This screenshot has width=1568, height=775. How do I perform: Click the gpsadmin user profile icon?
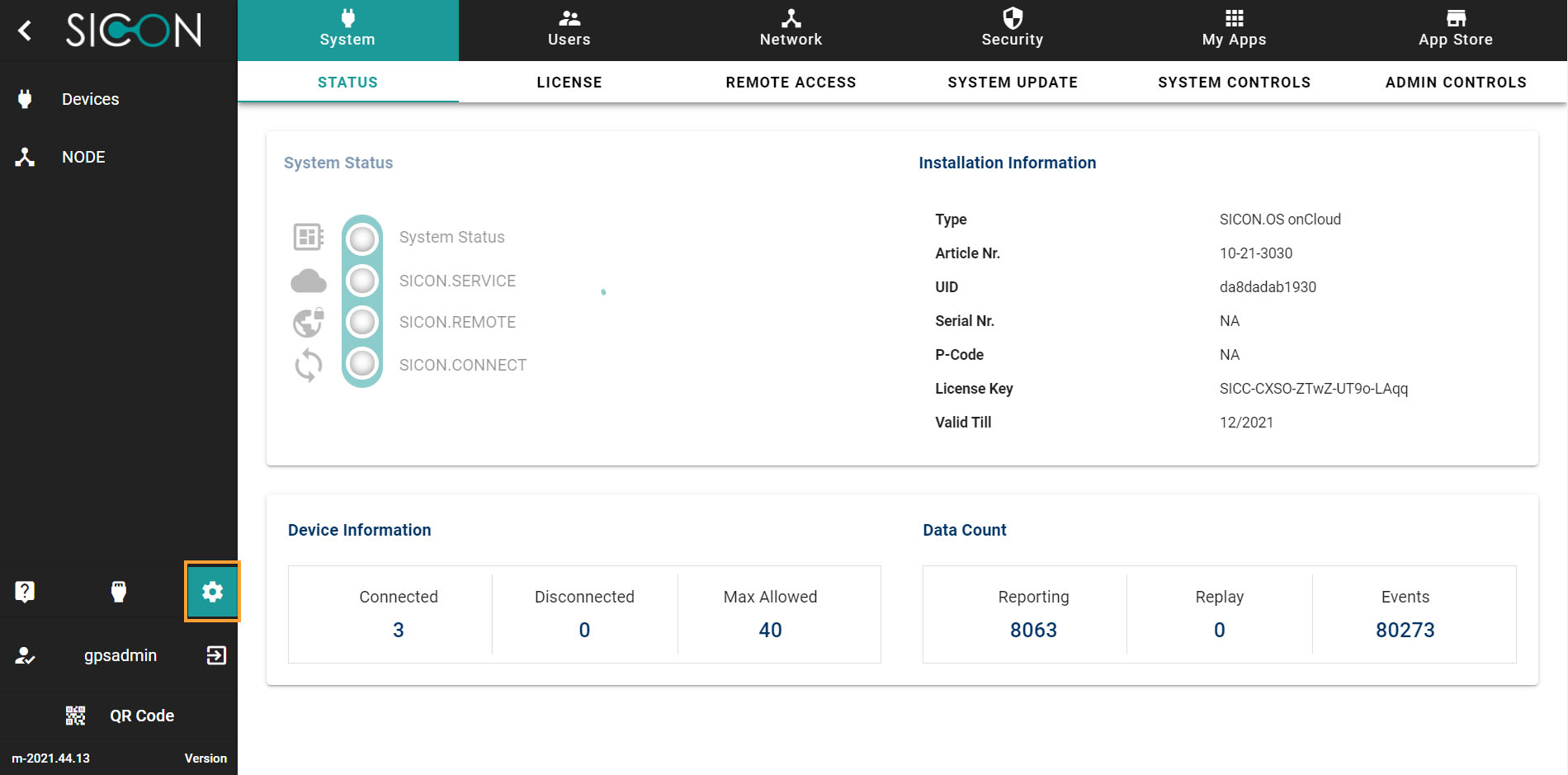click(x=25, y=655)
